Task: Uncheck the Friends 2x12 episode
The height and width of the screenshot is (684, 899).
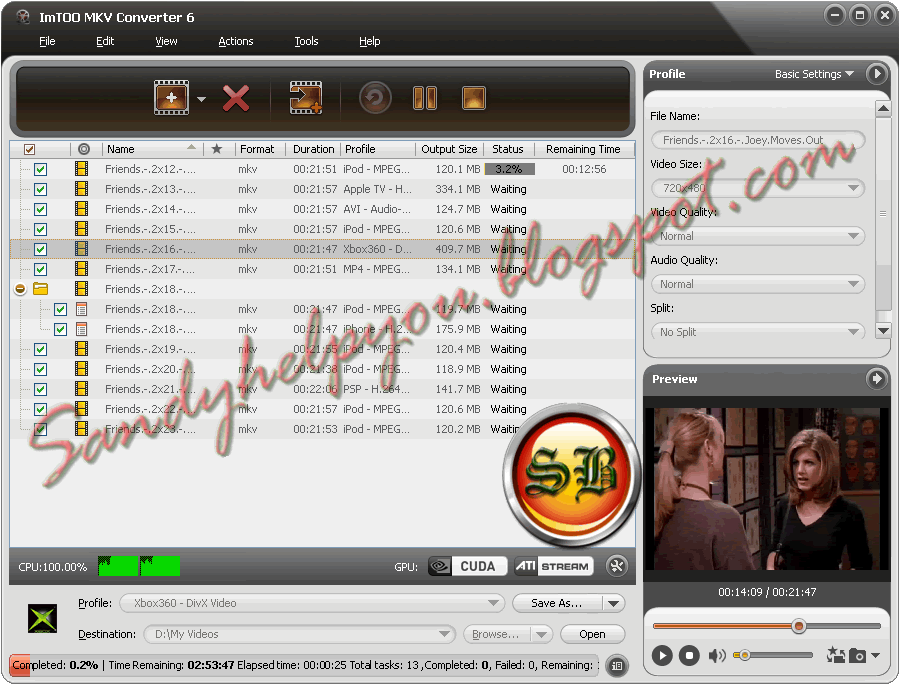Action: [x=39, y=169]
